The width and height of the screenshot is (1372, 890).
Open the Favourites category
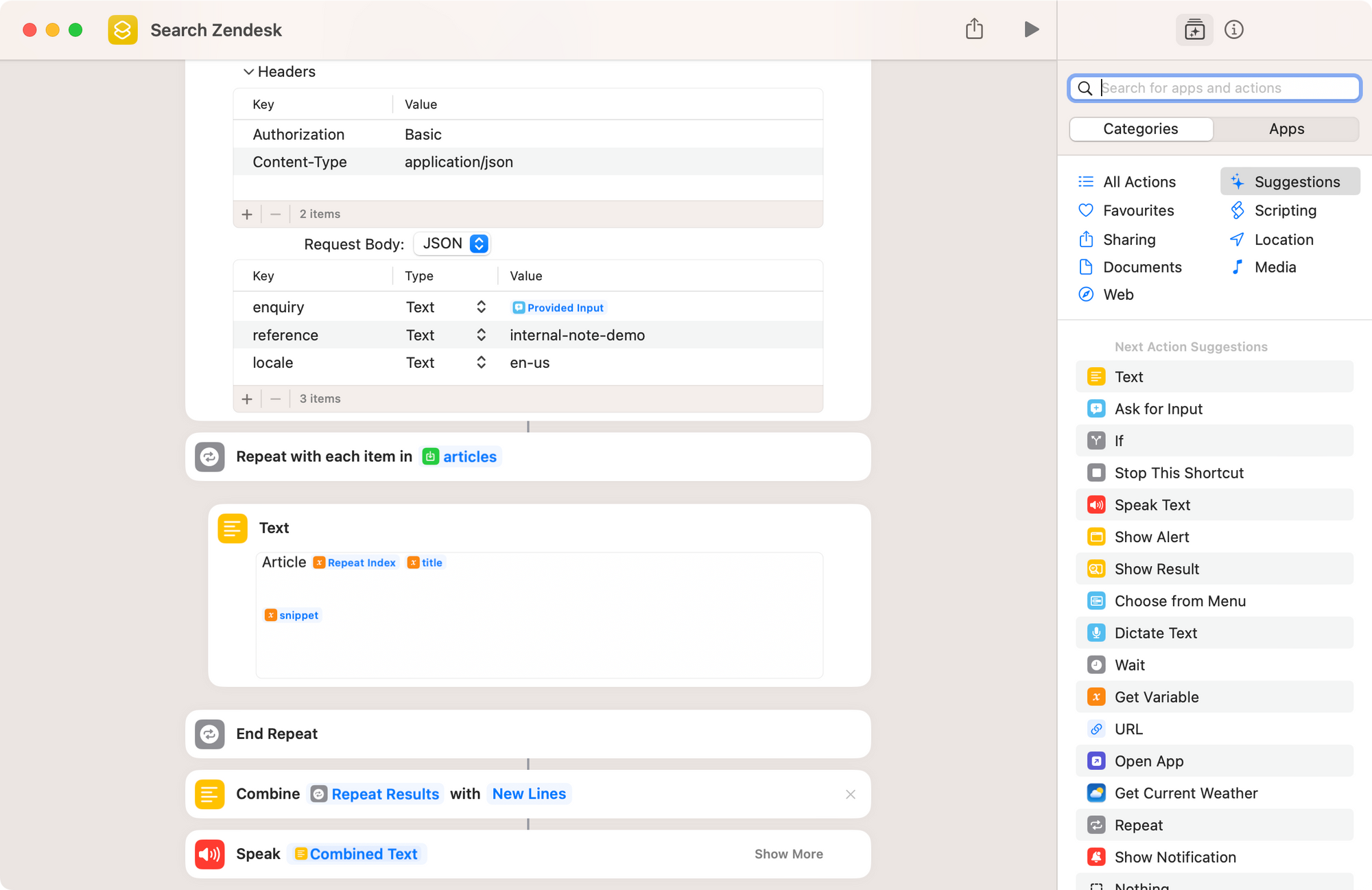point(1138,211)
